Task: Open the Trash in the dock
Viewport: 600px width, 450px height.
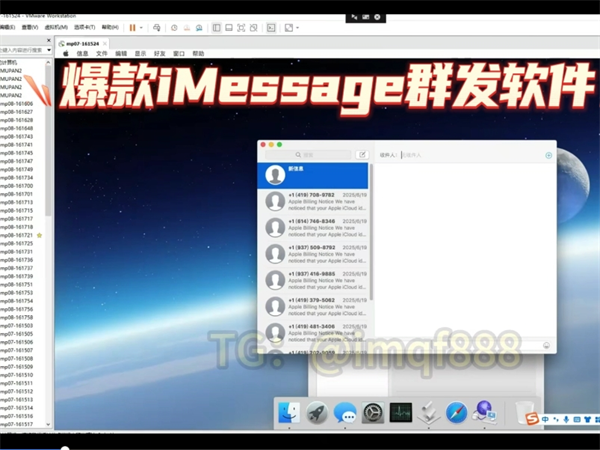Action: 524,412
